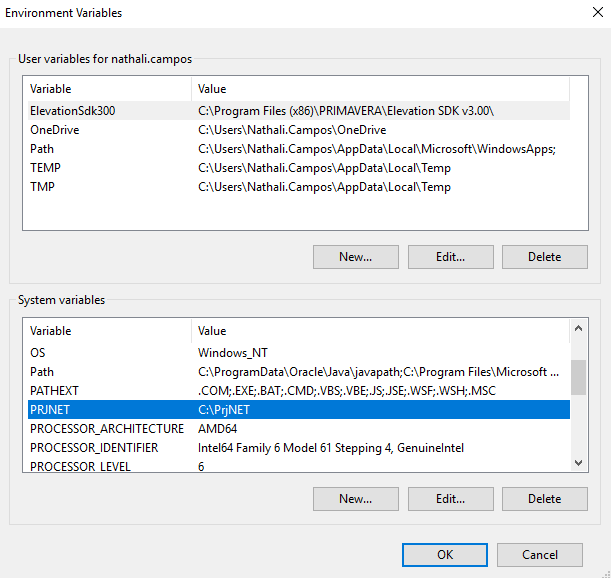The width and height of the screenshot is (611, 578).
Task: Dismiss dialog with Cancel button
Action: (x=540, y=555)
